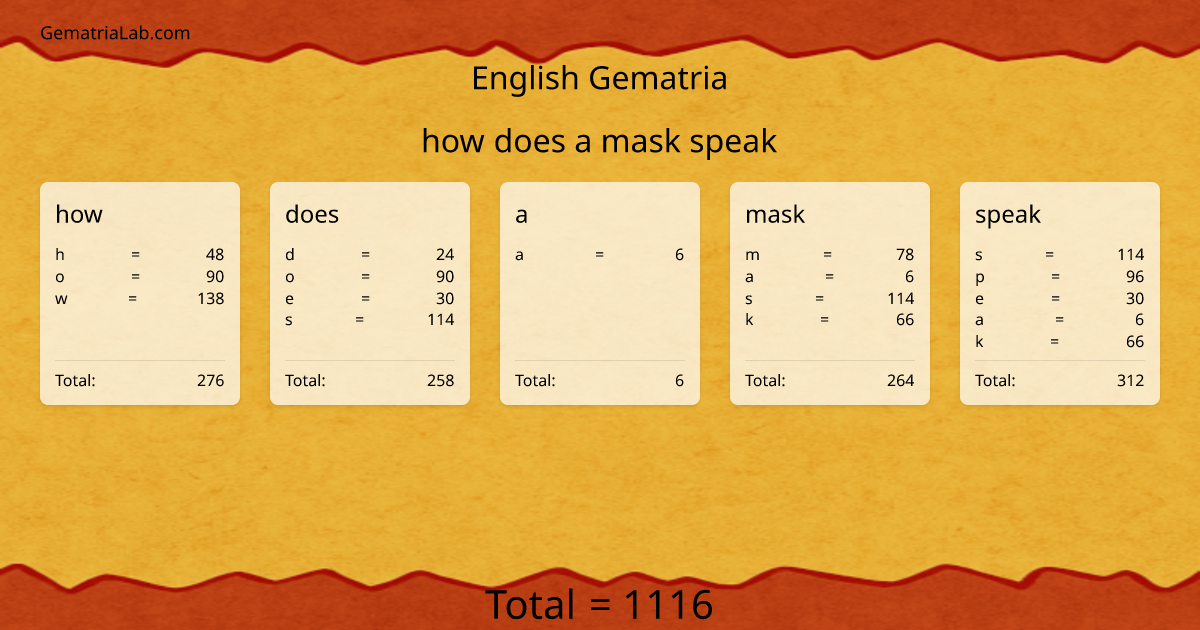The width and height of the screenshot is (1200, 630).
Task: Click letter d in the does card
Action: [289, 254]
